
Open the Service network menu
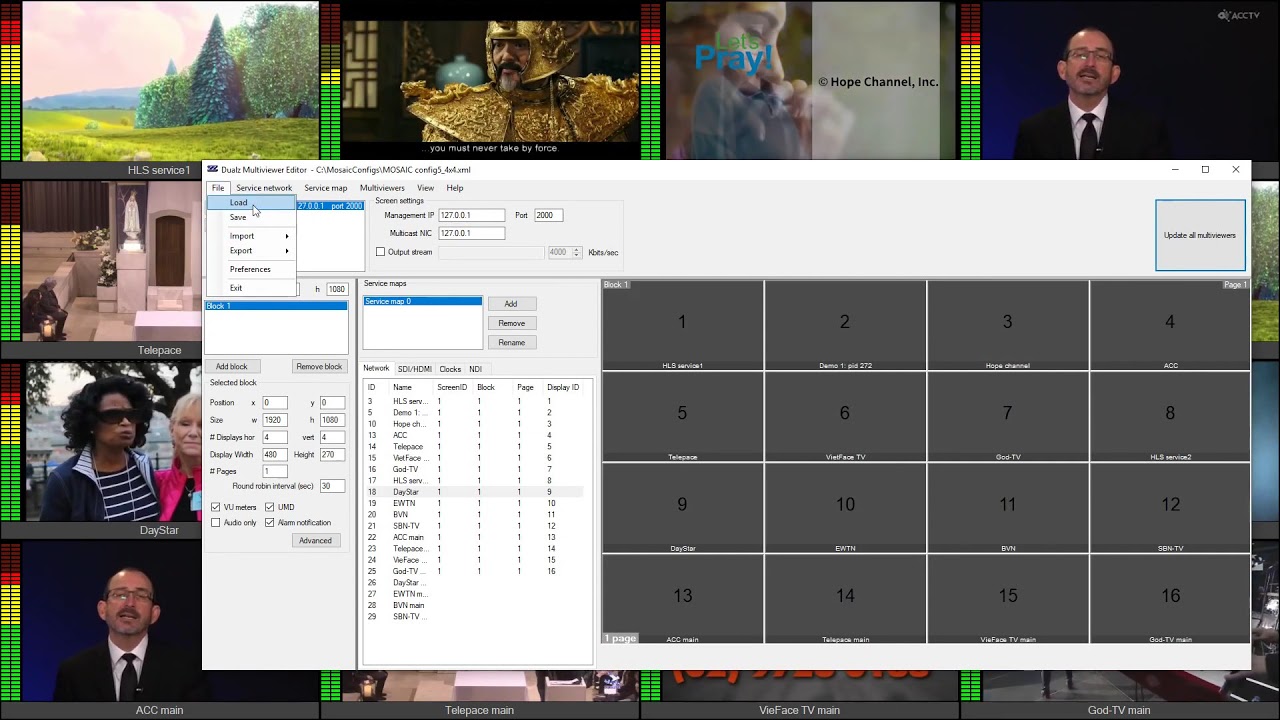264,188
